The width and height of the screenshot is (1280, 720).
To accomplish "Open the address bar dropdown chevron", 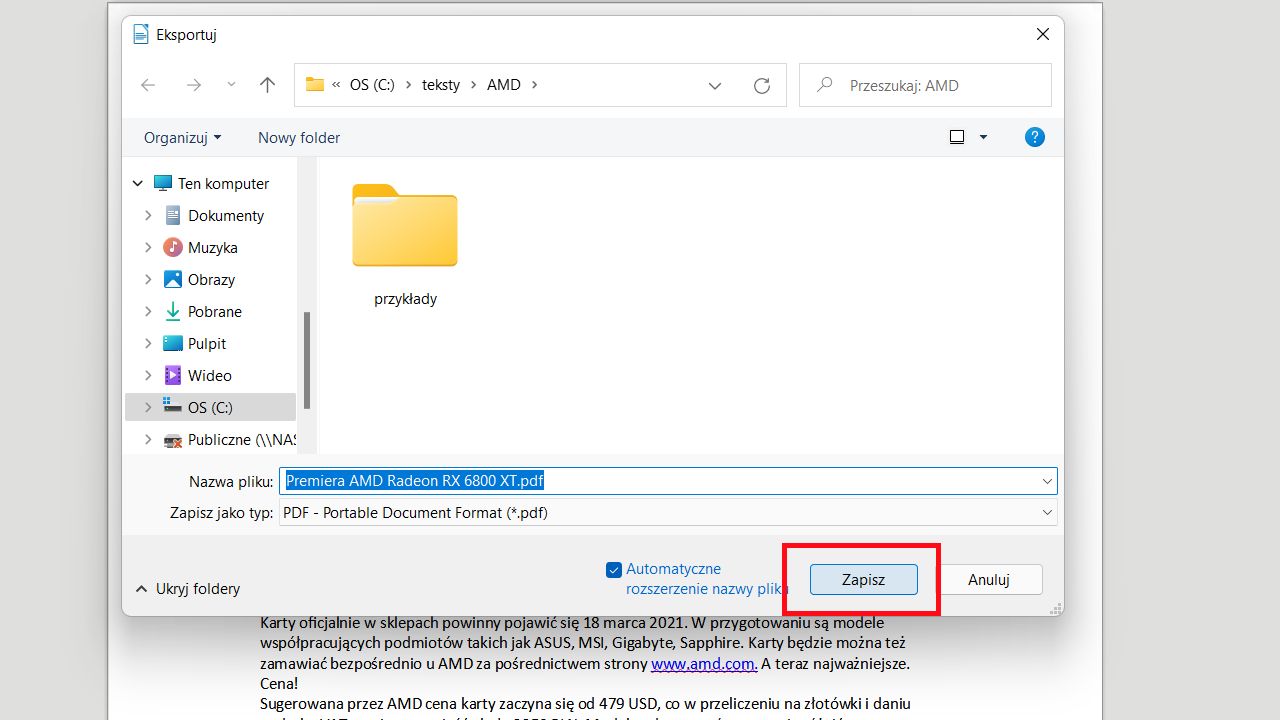I will pos(714,85).
